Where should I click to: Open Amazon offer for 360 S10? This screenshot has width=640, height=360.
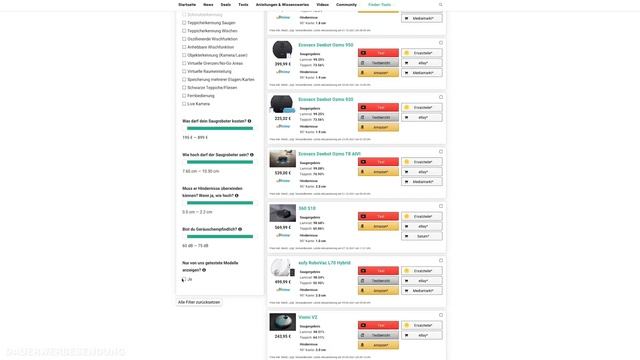378,227
